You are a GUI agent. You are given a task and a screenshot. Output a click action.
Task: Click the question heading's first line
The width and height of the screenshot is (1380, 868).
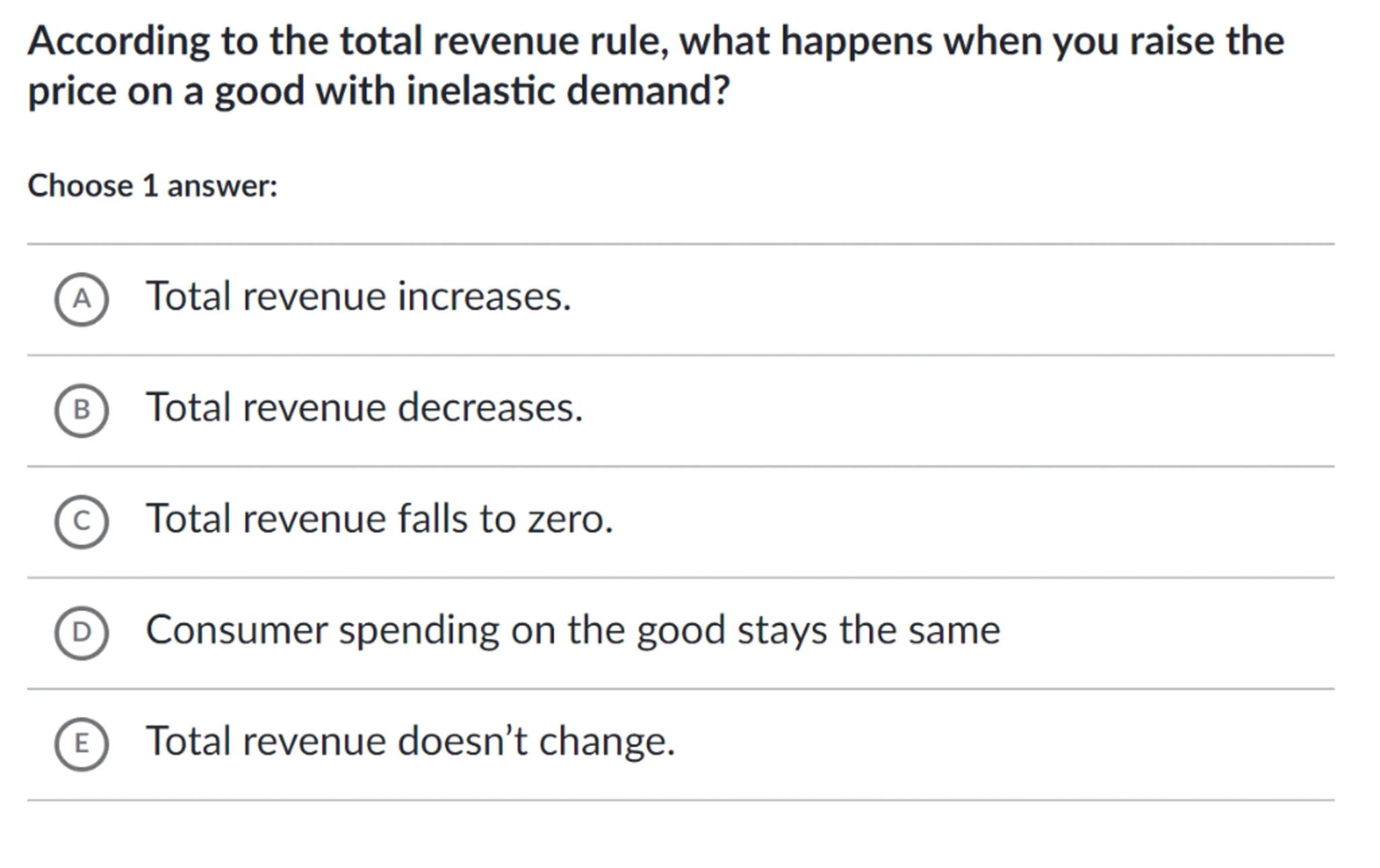coord(656,41)
